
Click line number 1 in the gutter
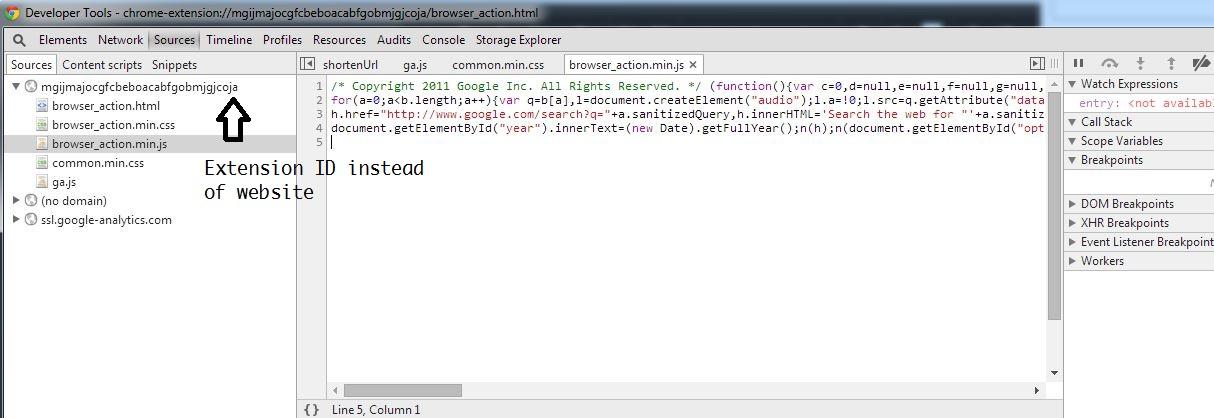pos(319,87)
